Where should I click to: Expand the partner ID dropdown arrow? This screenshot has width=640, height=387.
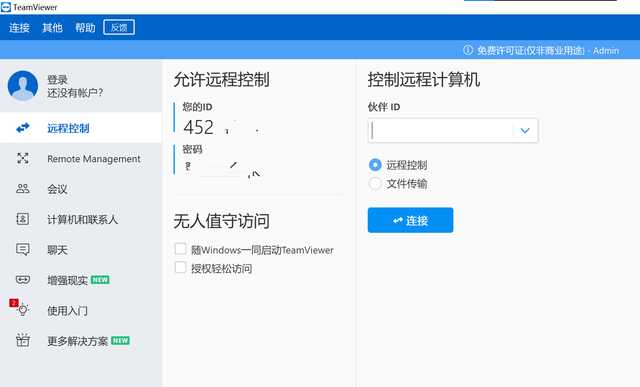pyautogui.click(x=525, y=131)
